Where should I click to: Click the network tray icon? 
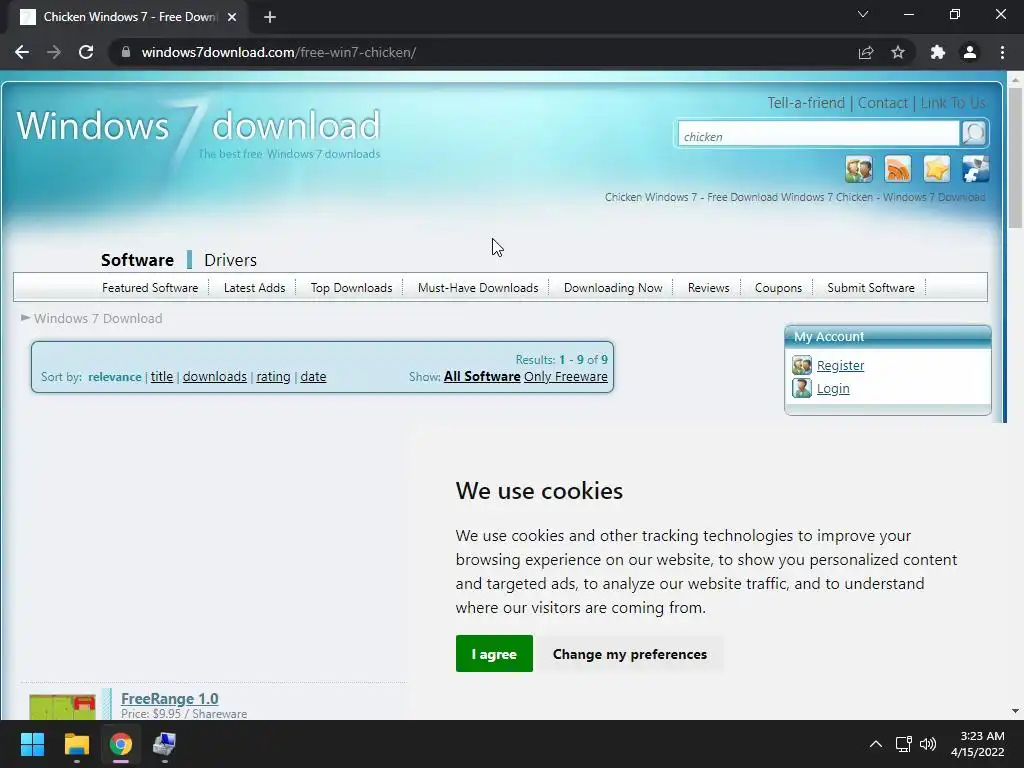[904, 744]
